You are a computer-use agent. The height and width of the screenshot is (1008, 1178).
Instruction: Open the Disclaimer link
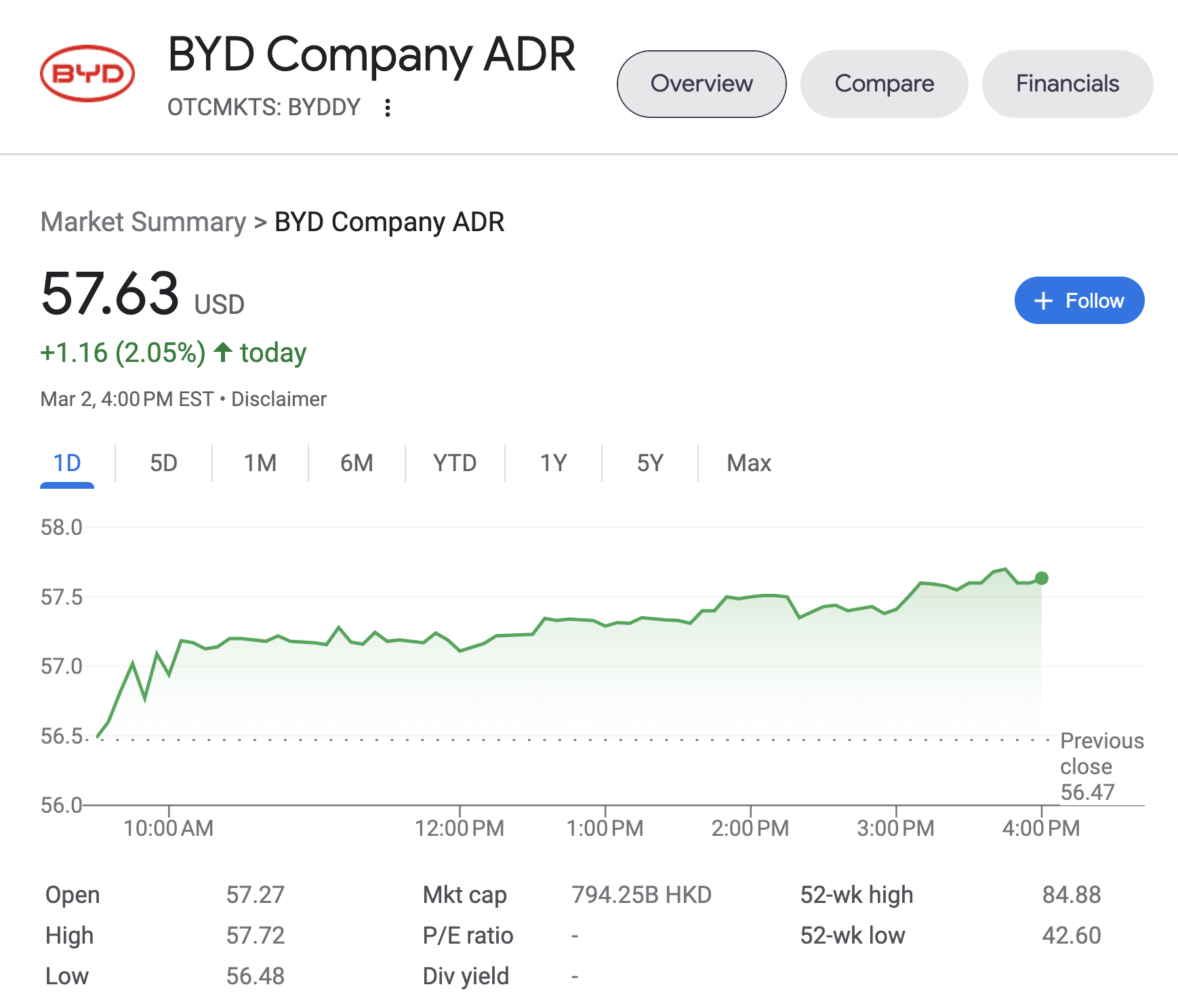(x=279, y=399)
